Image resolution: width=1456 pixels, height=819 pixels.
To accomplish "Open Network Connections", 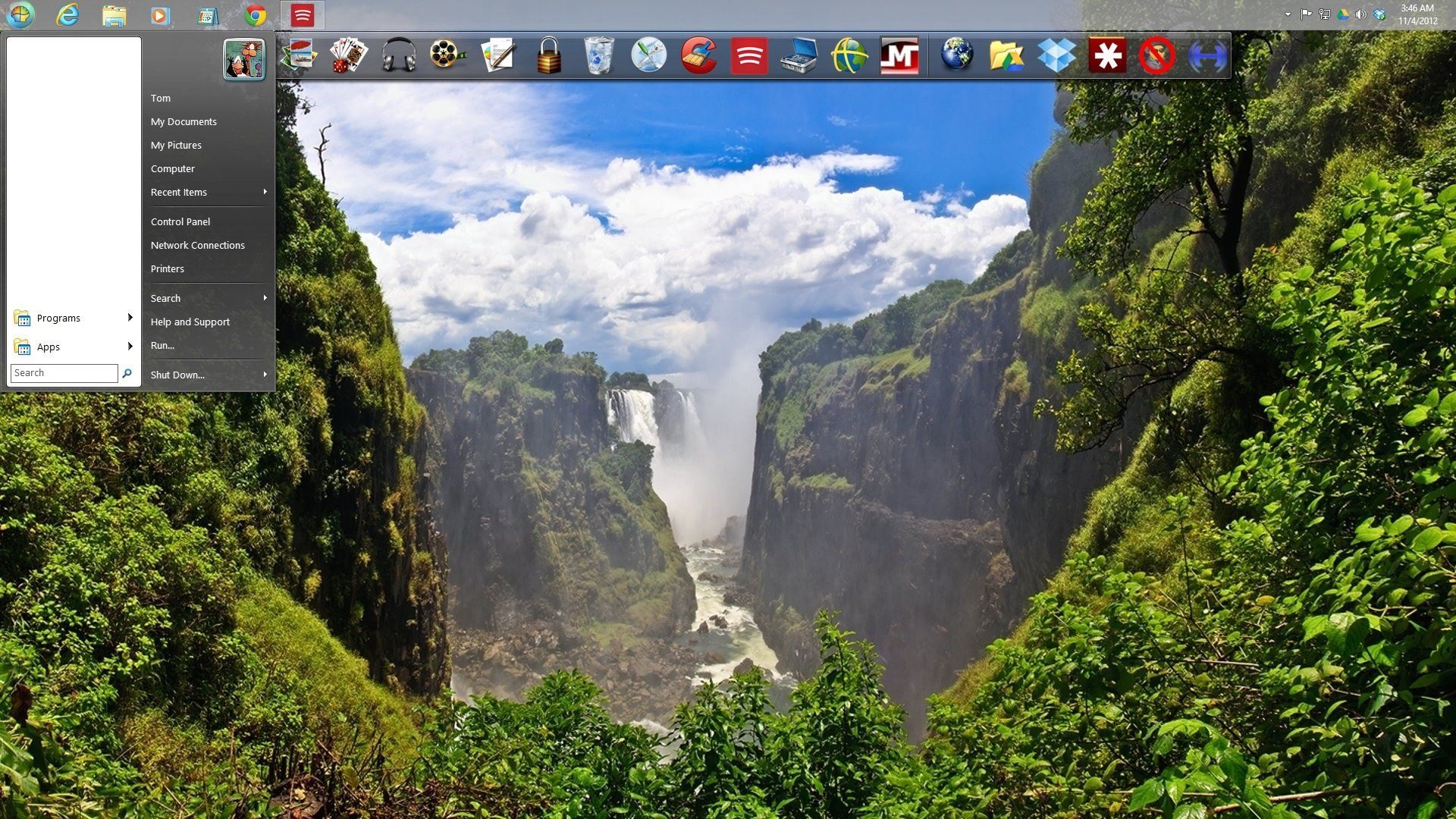I will [x=209, y=245].
